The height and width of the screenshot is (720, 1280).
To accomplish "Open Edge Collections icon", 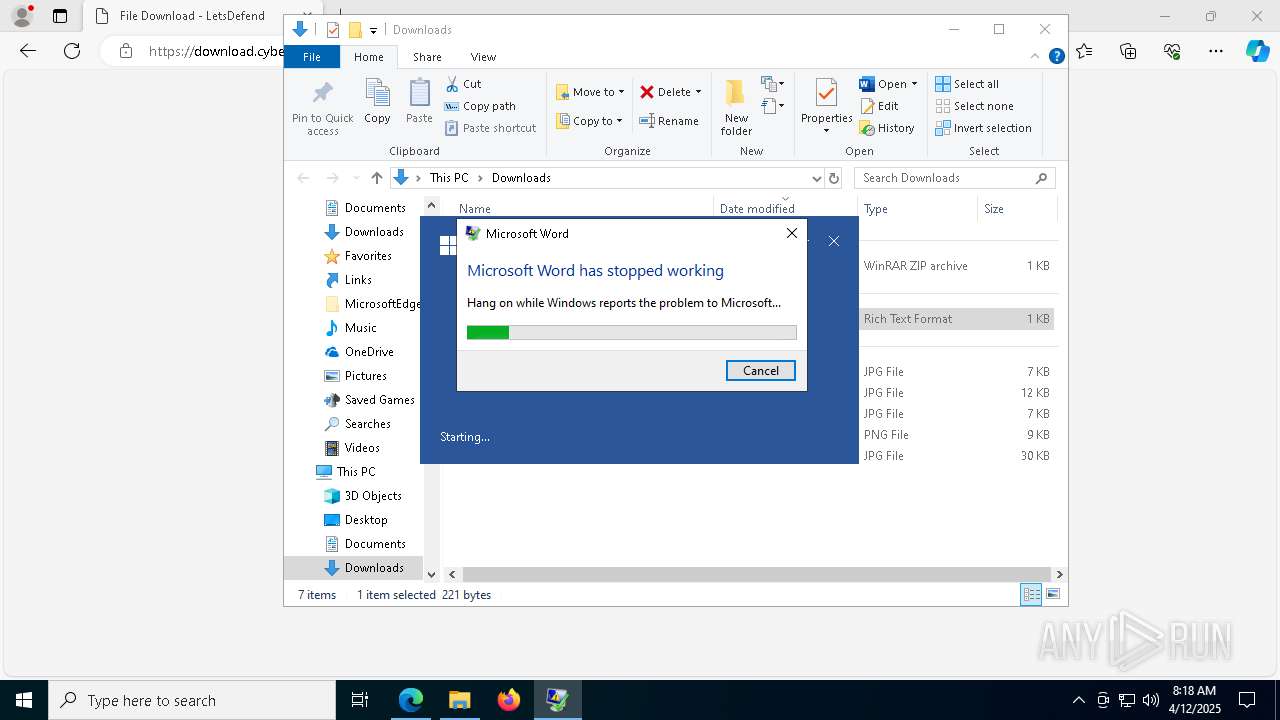I will click(x=1128, y=51).
